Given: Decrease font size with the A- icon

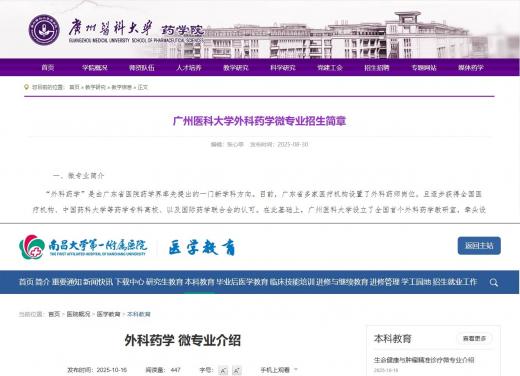Looking at the screenshot, I should coord(223,370).
